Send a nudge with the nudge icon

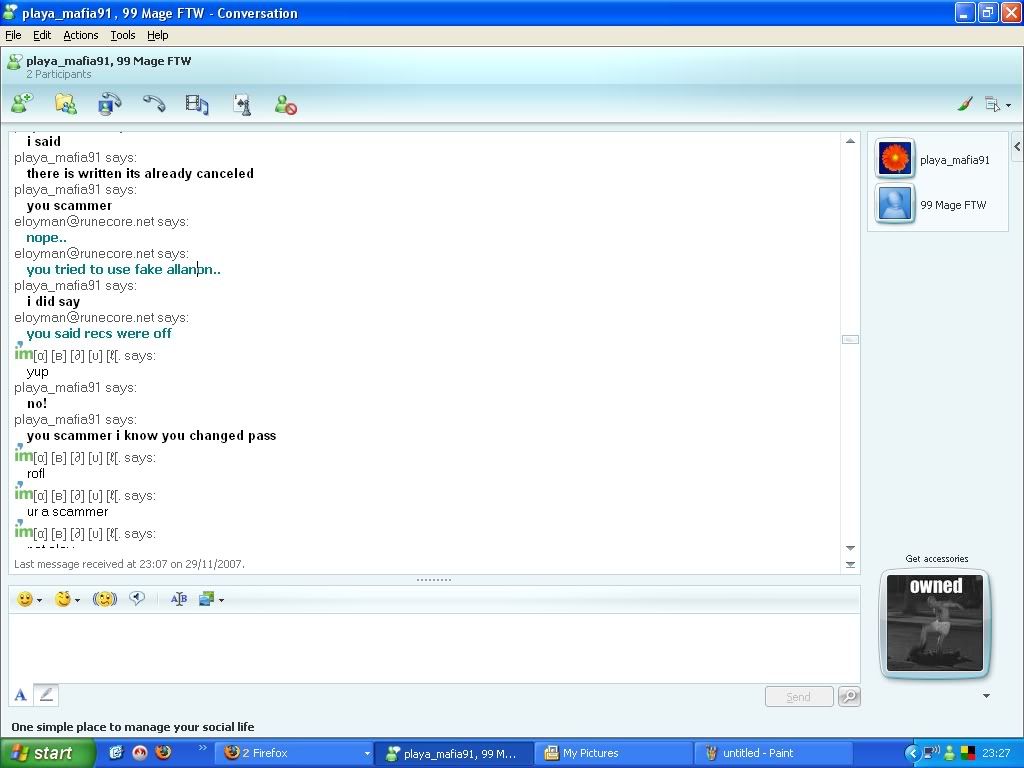(104, 599)
